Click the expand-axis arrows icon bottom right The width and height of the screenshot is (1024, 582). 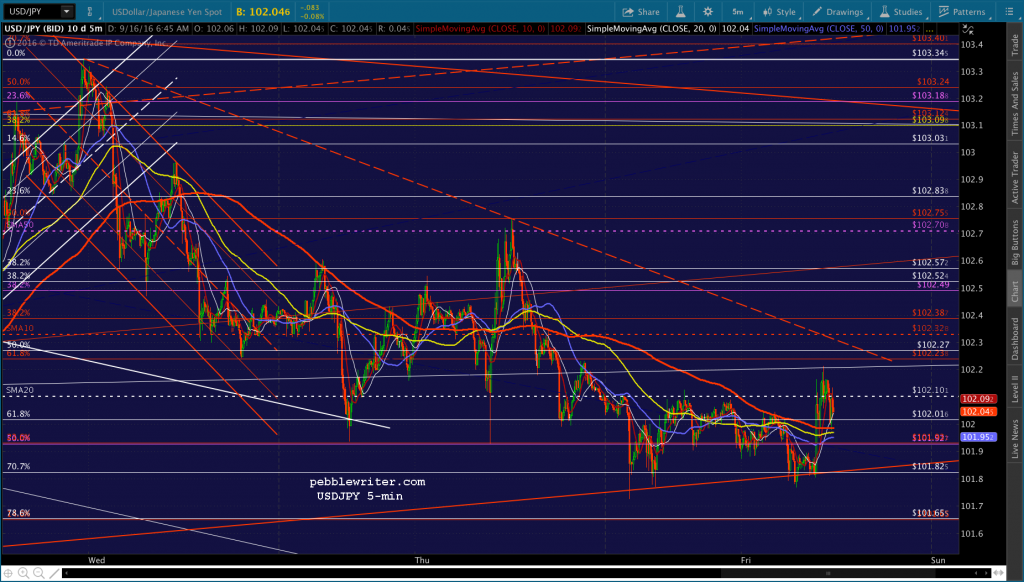tap(999, 573)
